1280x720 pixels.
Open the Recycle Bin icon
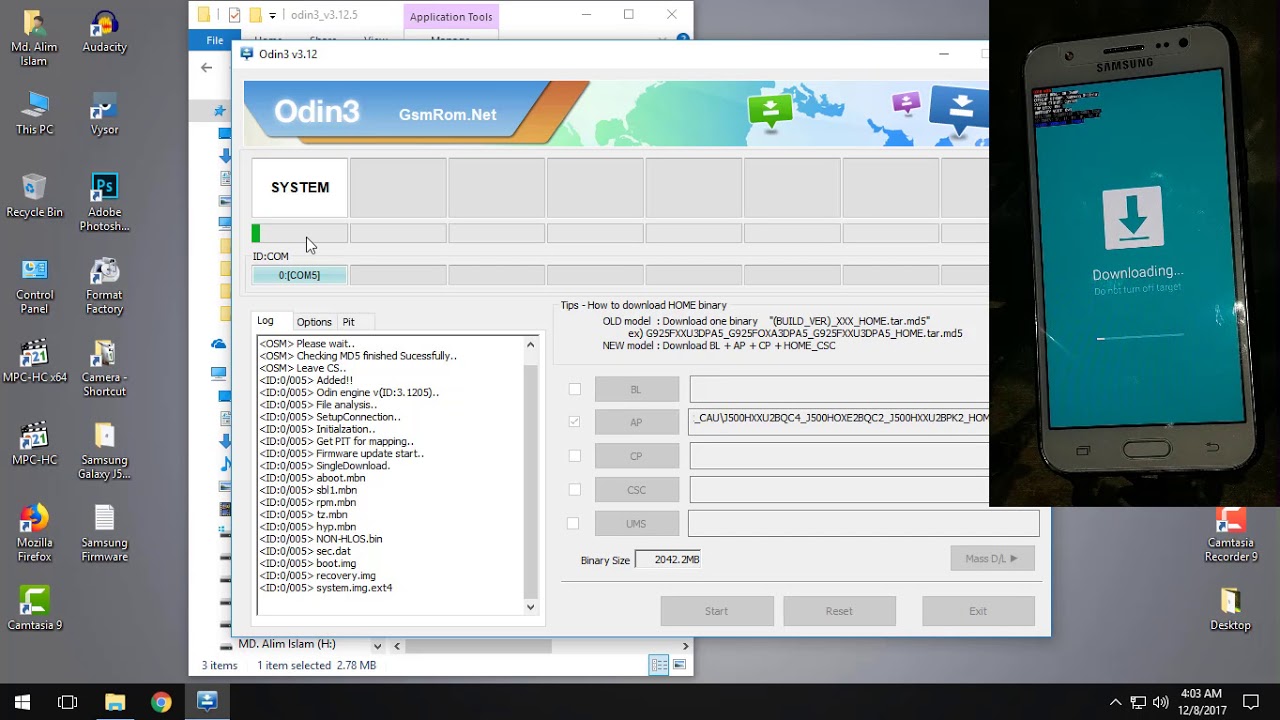[x=34, y=196]
